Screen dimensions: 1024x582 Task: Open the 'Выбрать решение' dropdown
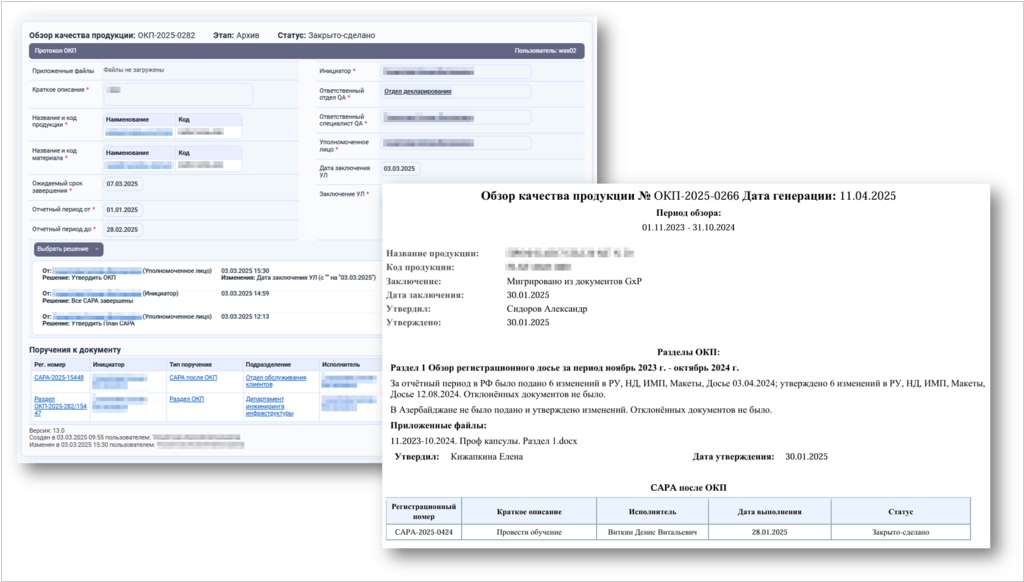click(x=68, y=249)
